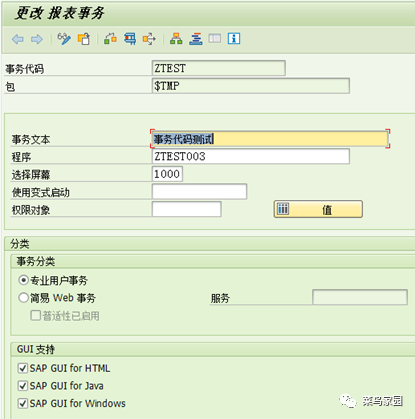Click the check objects toolbar icon
415x419 pixels.
[x=110, y=39]
